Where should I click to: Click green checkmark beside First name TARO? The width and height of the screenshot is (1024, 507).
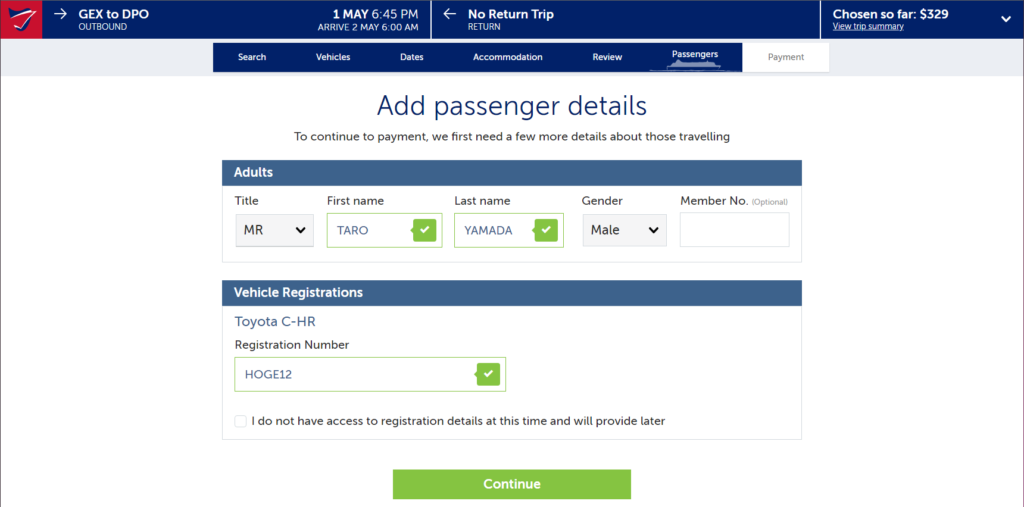coord(424,230)
